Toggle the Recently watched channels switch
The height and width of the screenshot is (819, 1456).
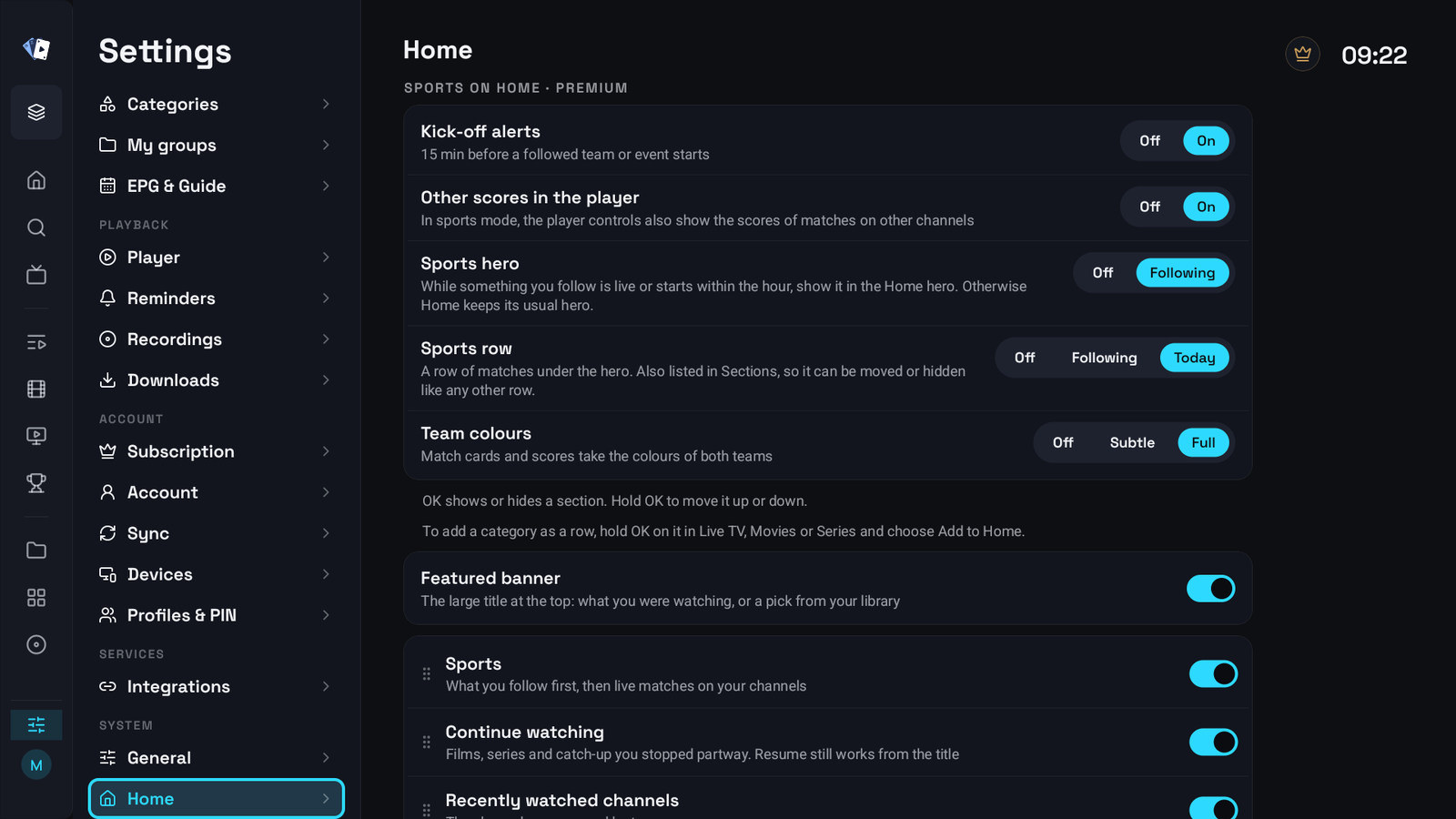pos(1213,808)
